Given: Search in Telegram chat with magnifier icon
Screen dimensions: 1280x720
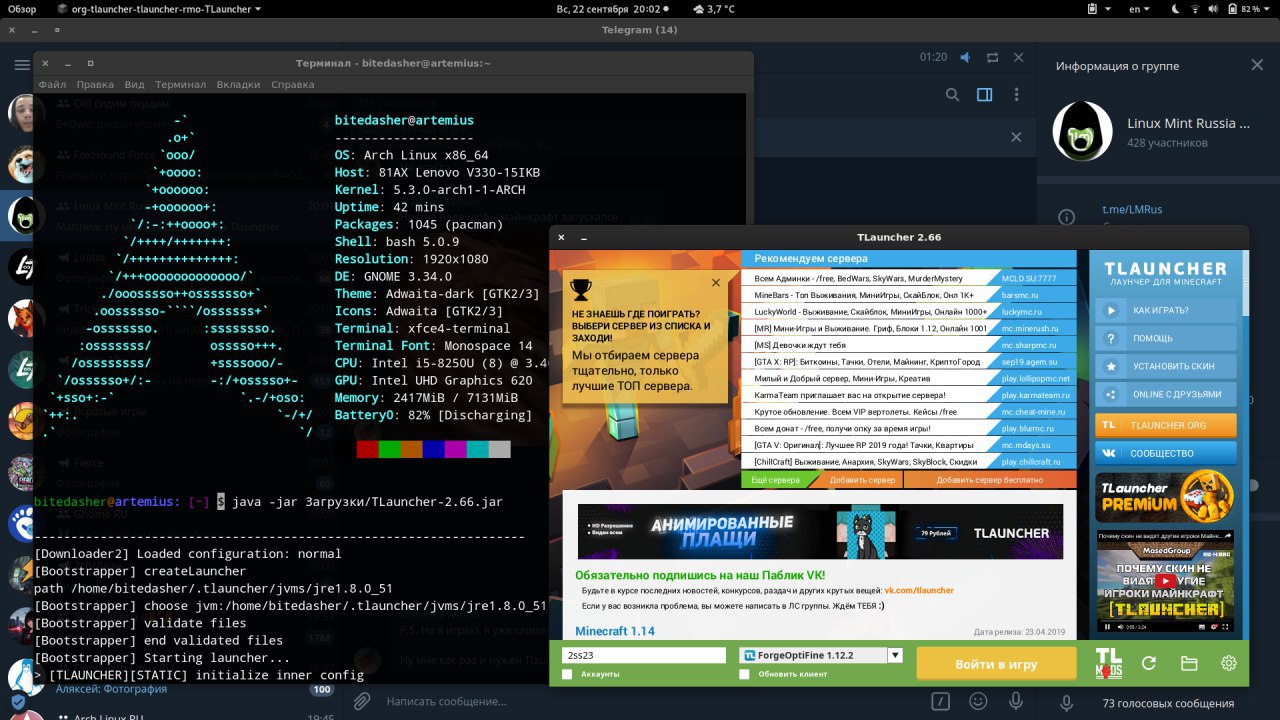Looking at the screenshot, I should (953, 95).
